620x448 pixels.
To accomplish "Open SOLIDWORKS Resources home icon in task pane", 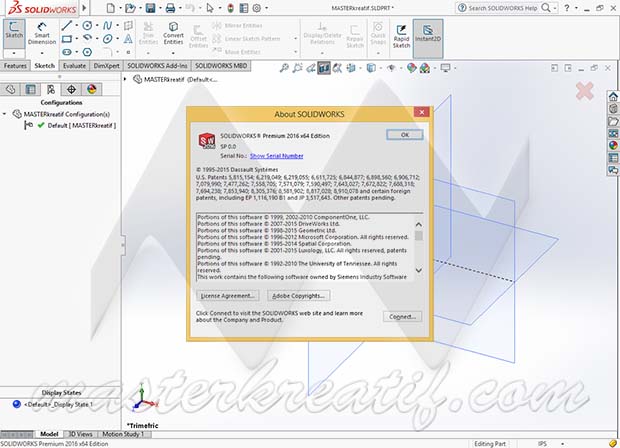I will click(613, 96).
